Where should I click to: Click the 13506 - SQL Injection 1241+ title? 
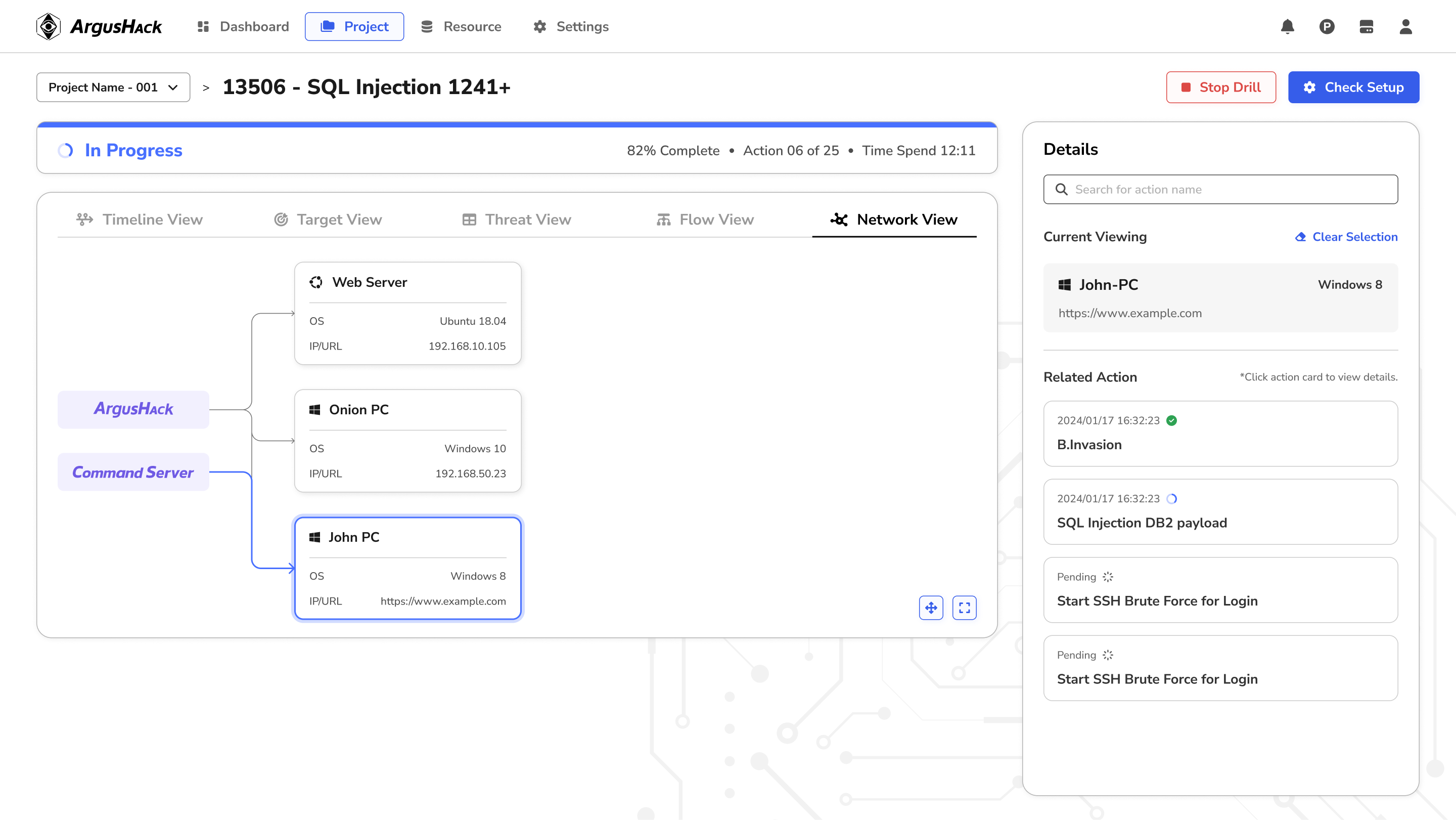366,87
